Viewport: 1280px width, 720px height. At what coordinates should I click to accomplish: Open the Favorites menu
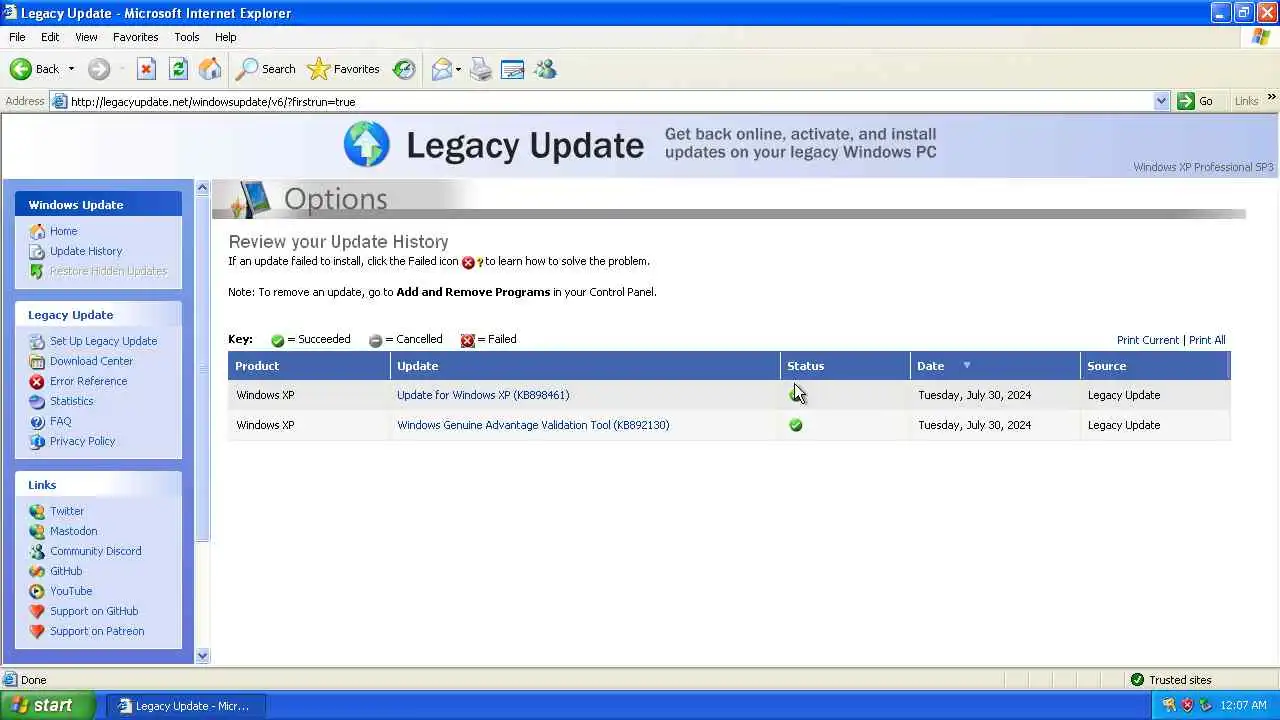[135, 37]
